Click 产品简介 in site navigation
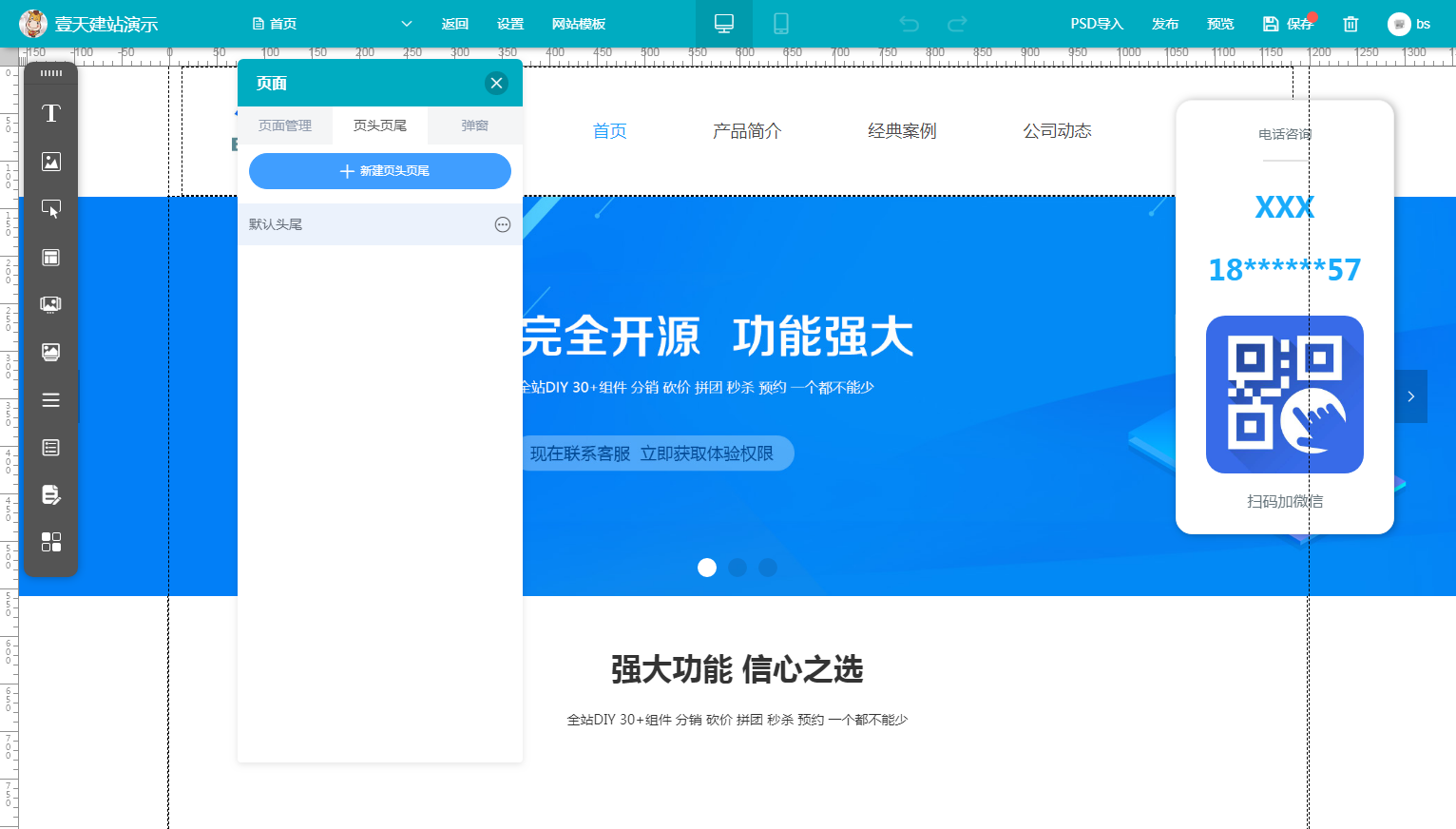This screenshot has width=1456, height=829. pyautogui.click(x=747, y=131)
